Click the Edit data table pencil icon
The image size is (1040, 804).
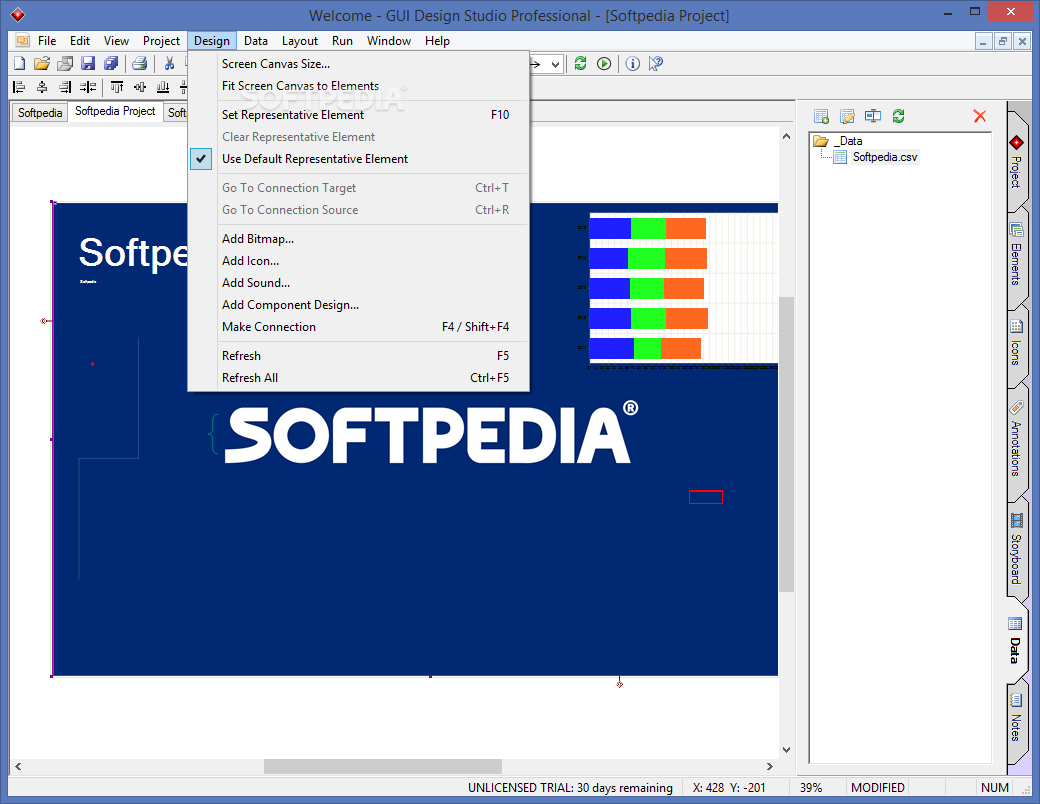click(847, 117)
